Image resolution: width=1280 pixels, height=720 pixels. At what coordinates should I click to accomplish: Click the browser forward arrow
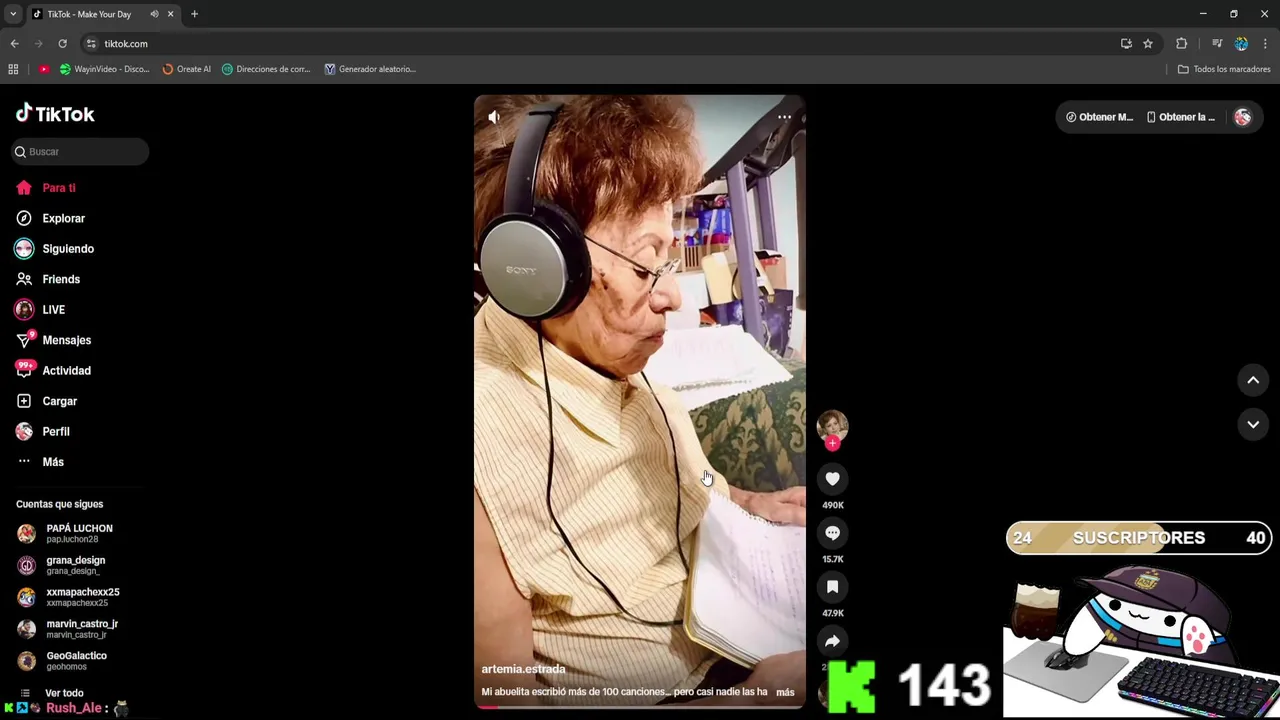[38, 44]
